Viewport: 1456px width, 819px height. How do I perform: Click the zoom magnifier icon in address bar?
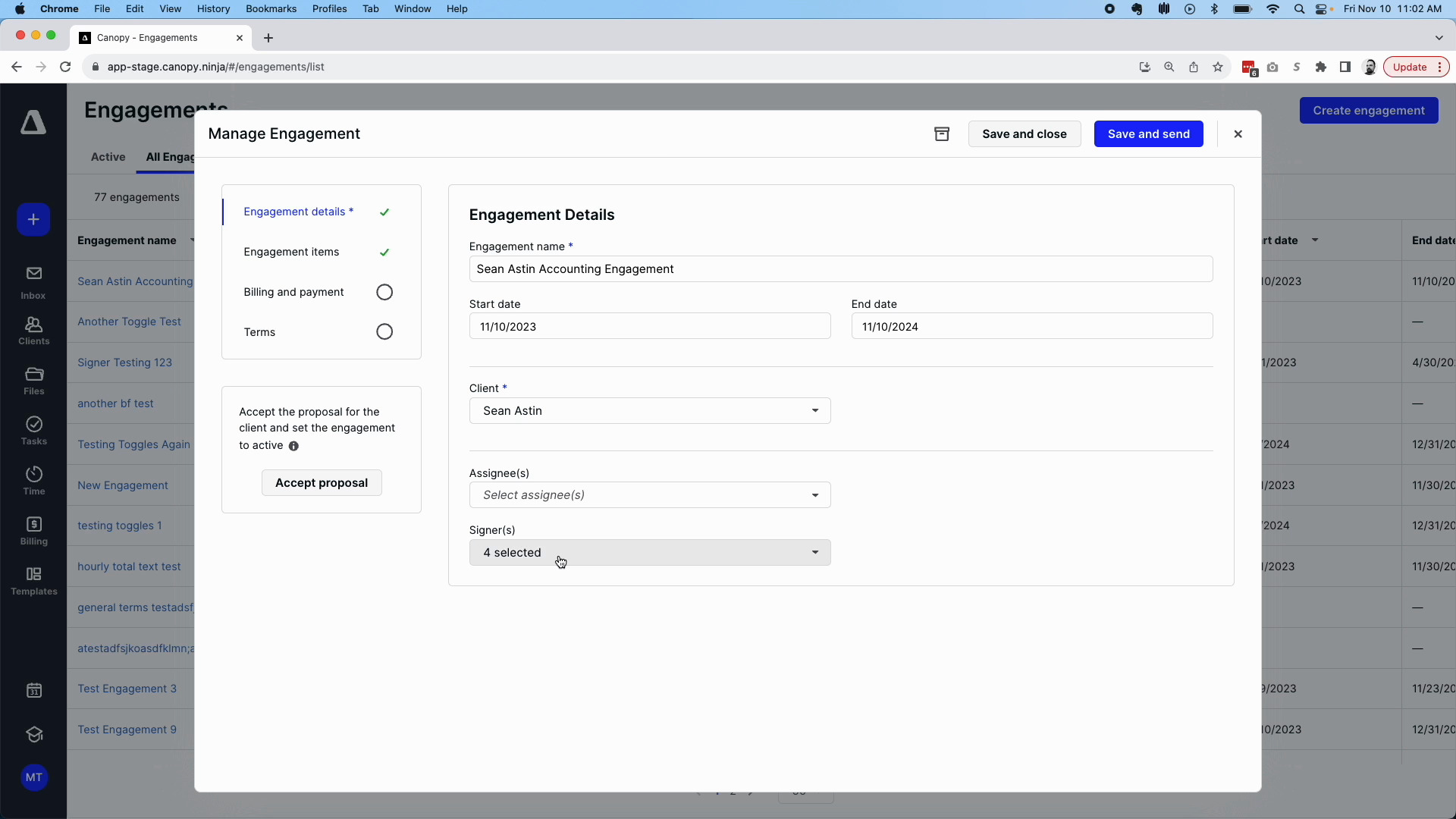click(1169, 67)
